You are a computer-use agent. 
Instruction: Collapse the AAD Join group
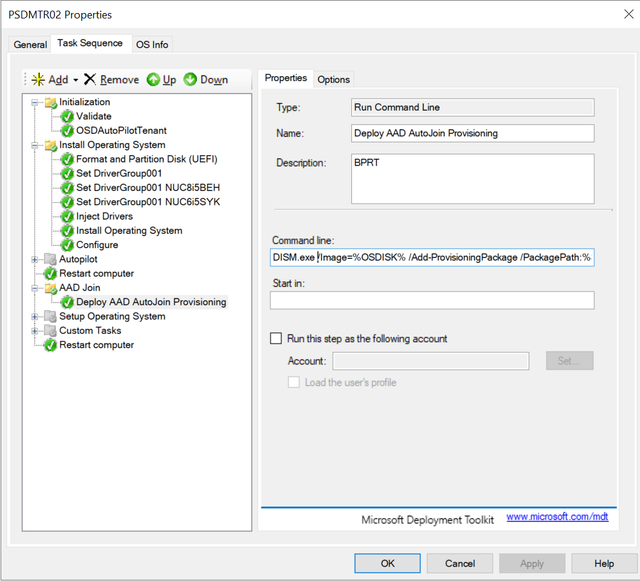pos(35,288)
